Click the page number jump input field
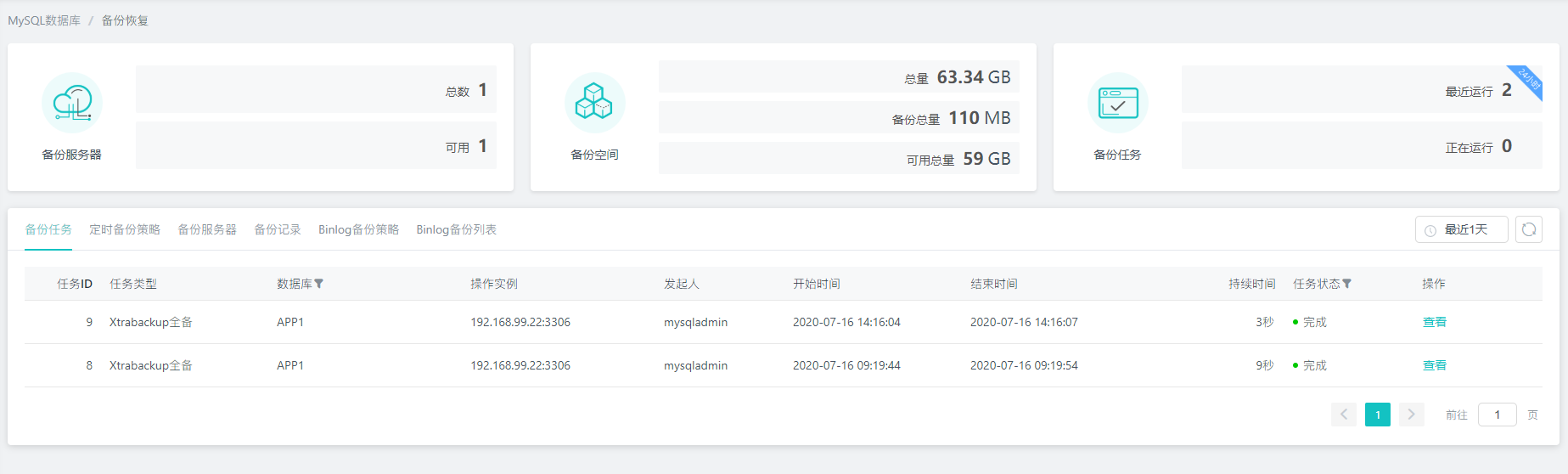This screenshot has height=474, width=1568. [1497, 415]
